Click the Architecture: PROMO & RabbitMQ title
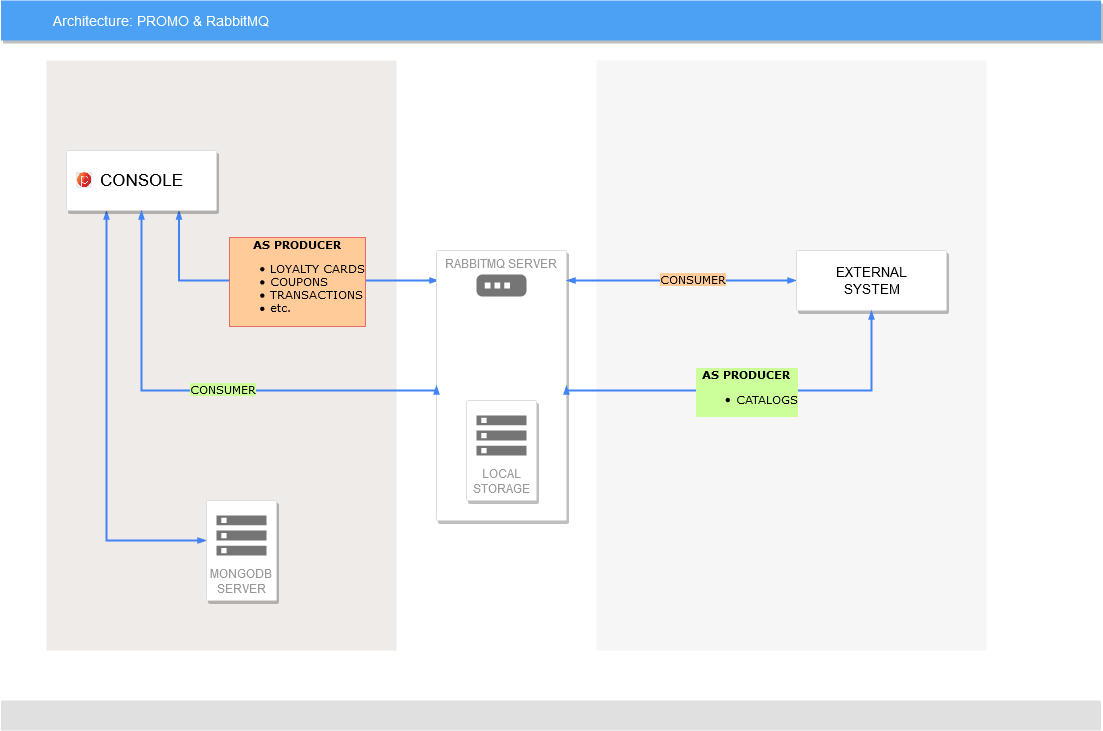The width and height of the screenshot is (1103, 731). click(x=160, y=21)
